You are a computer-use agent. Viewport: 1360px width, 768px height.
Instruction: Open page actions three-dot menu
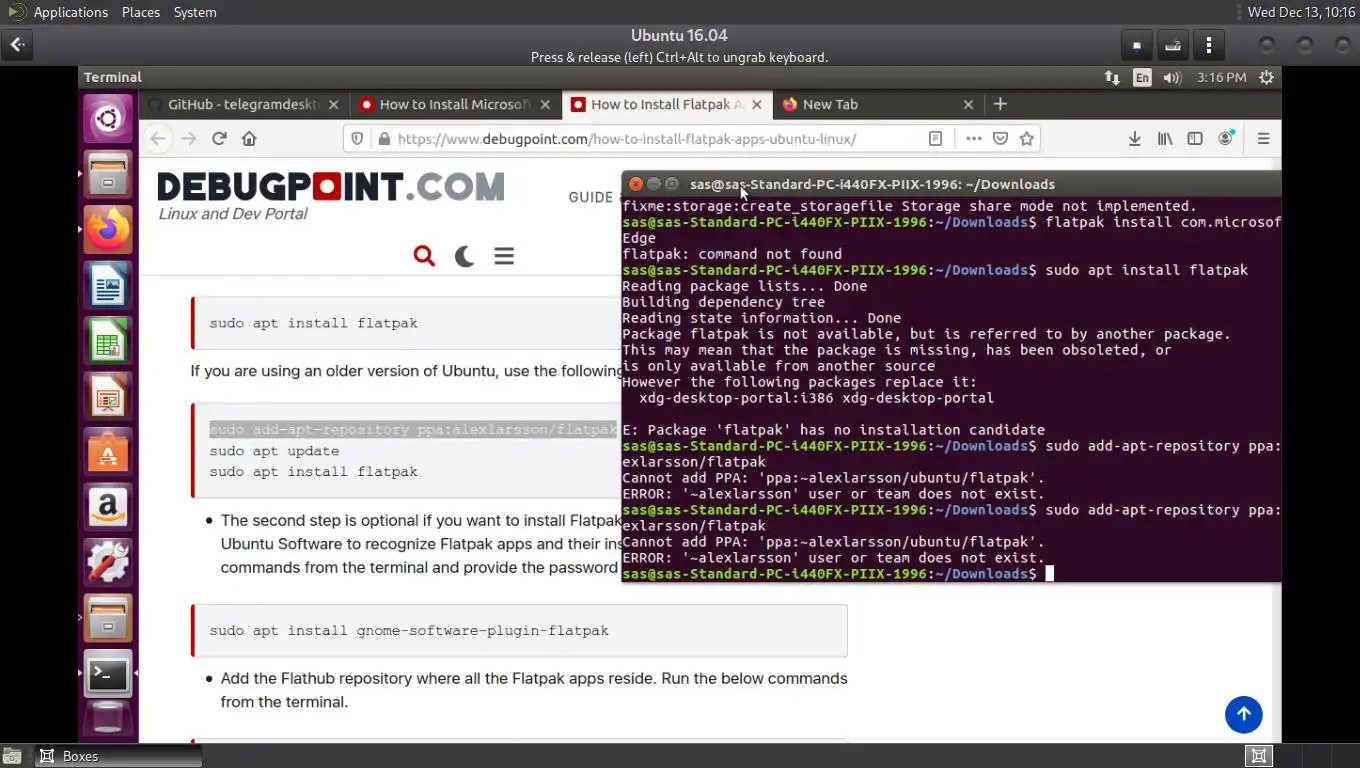973,139
